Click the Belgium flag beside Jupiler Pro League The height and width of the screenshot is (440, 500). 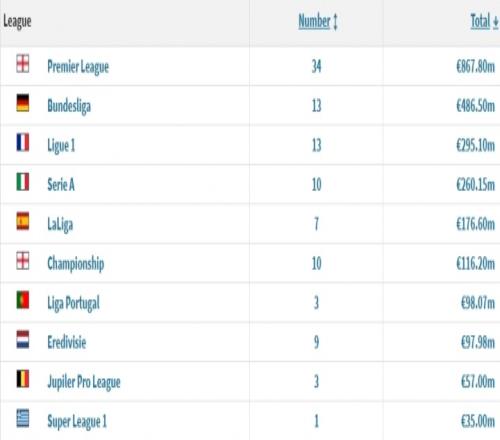click(x=23, y=379)
